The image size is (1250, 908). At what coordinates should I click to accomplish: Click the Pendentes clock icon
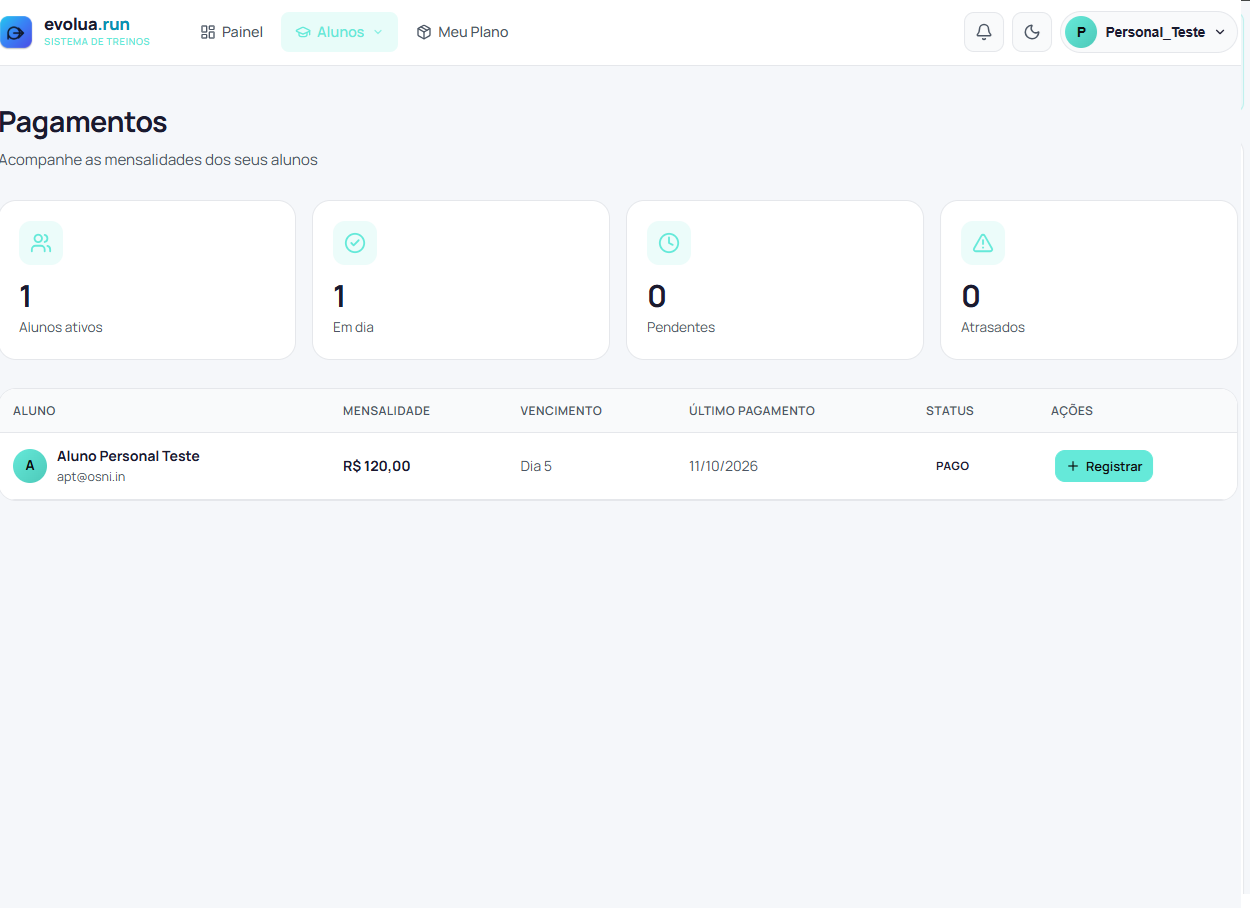tap(669, 243)
